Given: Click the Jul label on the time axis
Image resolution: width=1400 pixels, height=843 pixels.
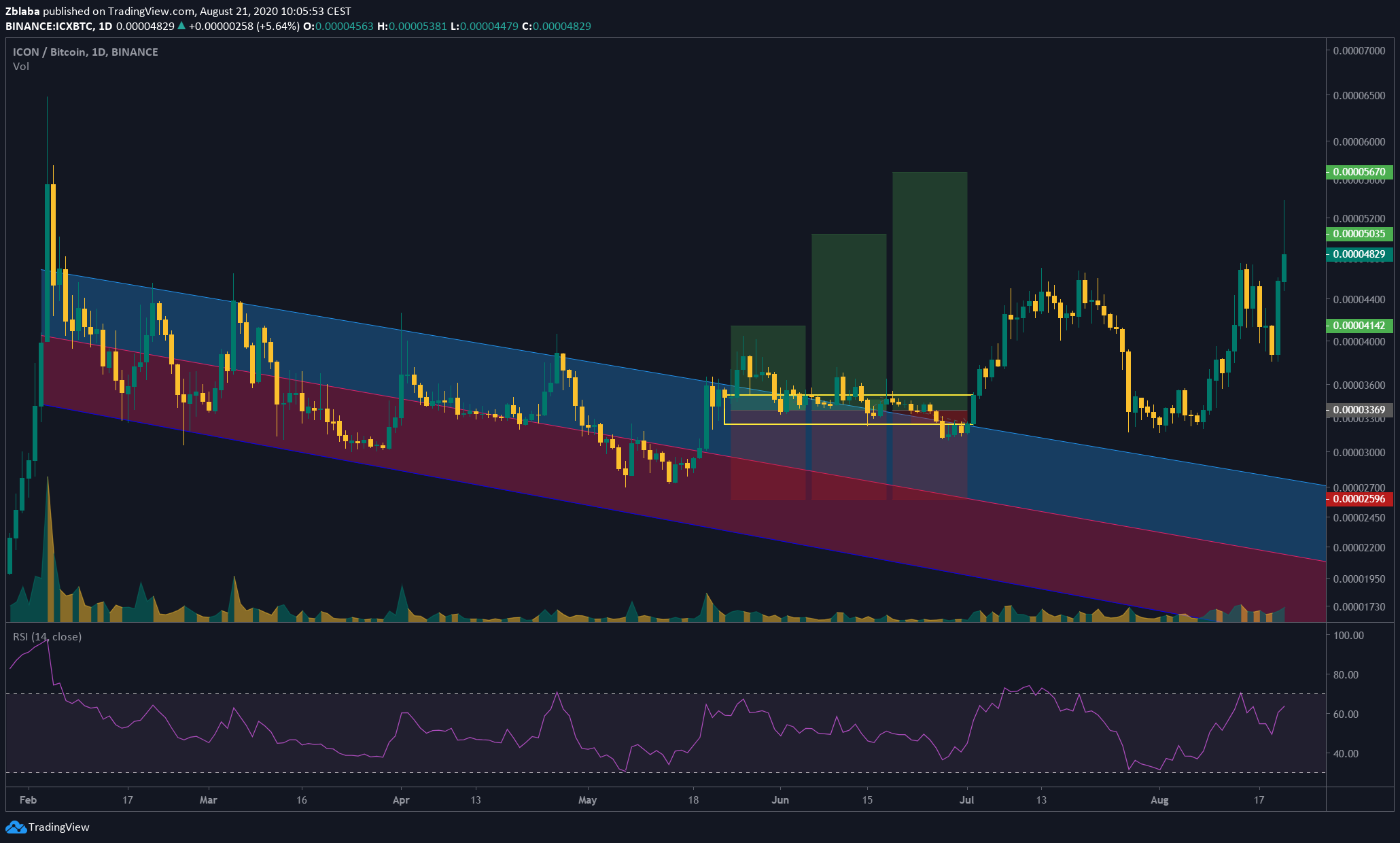Looking at the screenshot, I should coord(967,800).
